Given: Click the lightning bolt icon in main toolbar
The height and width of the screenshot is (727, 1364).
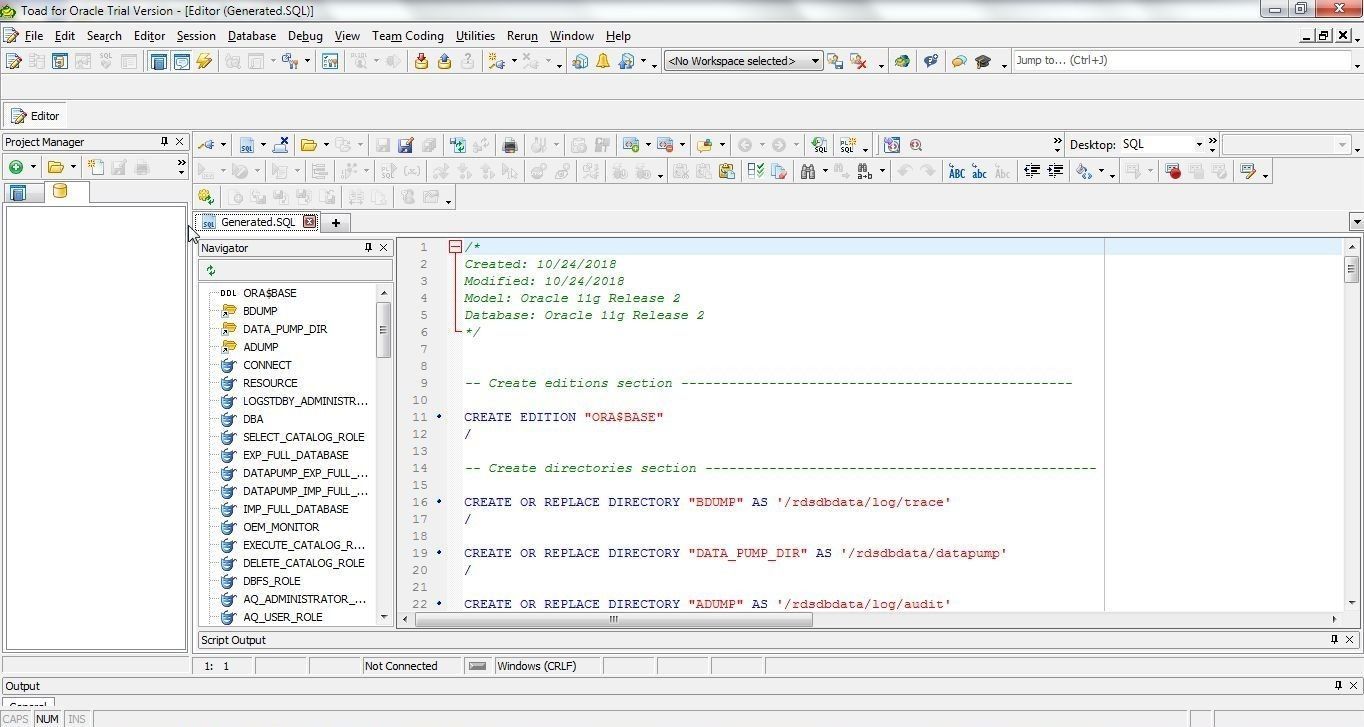Looking at the screenshot, I should (204, 61).
